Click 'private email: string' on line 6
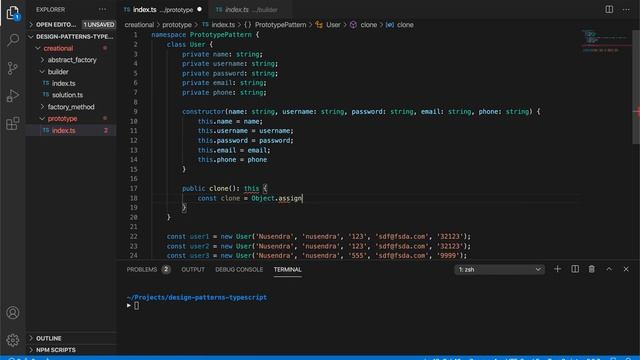This screenshot has width=640, height=360. pos(224,83)
